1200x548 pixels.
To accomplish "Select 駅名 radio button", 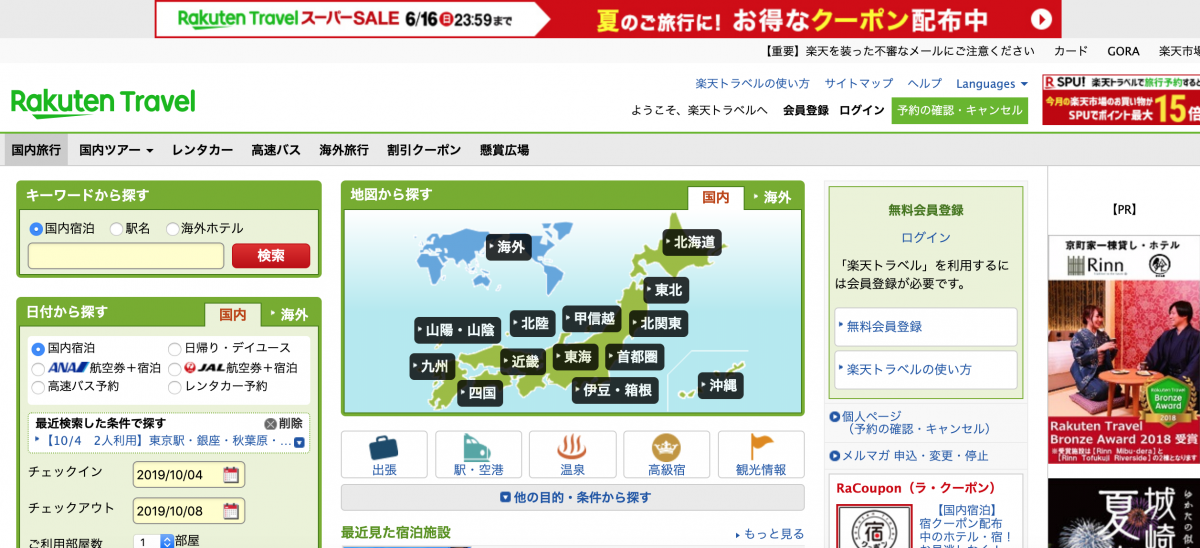I will click(x=116, y=228).
